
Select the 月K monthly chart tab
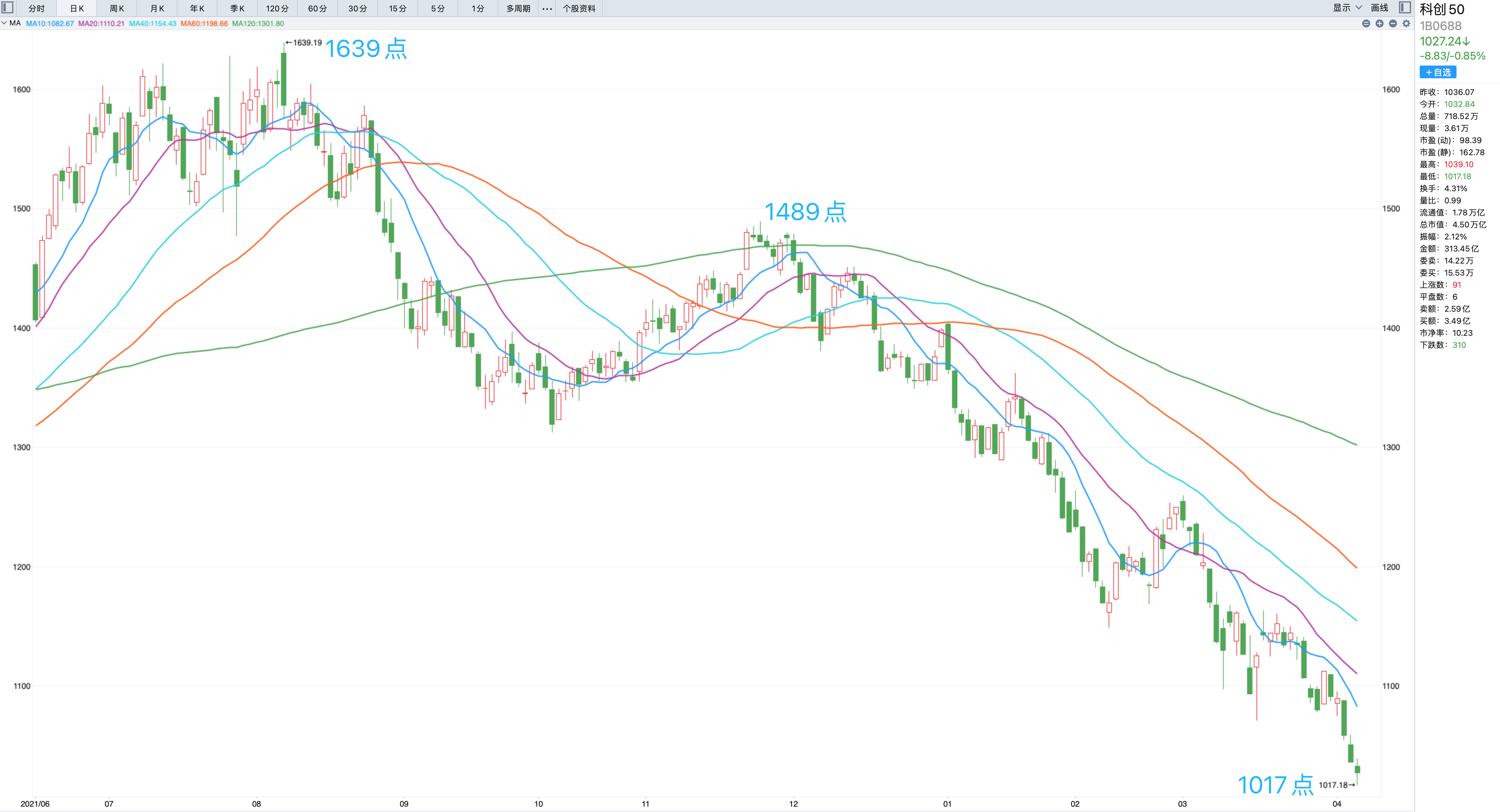click(x=157, y=8)
